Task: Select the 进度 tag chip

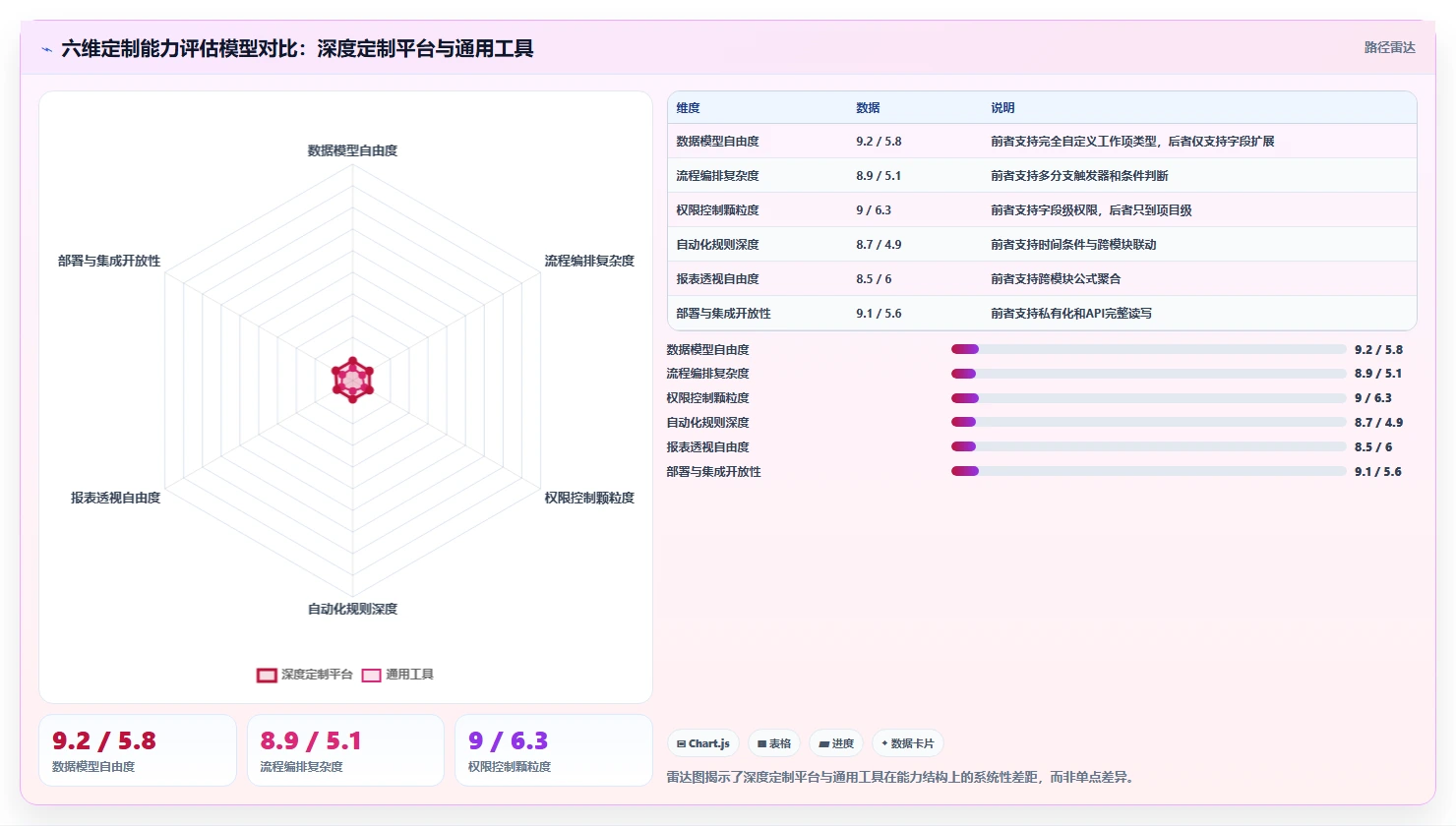Action: click(836, 743)
